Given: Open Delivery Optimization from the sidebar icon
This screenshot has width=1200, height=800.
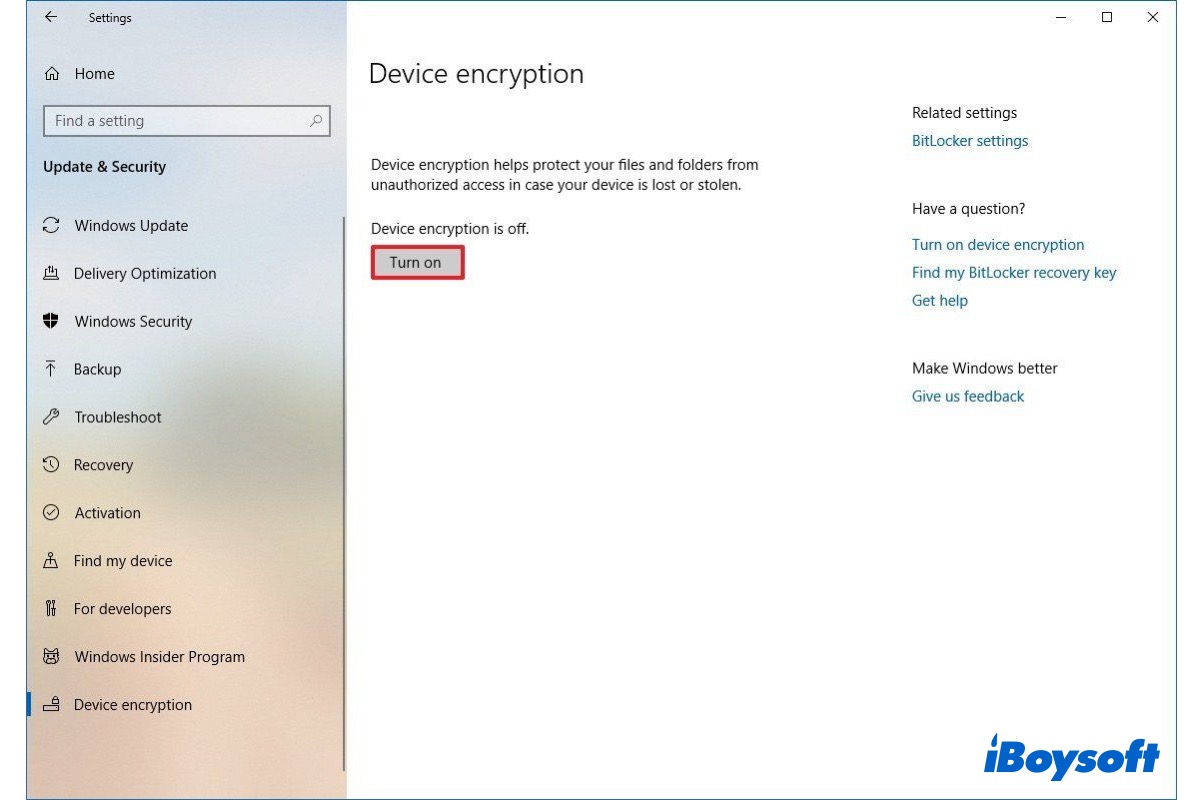Looking at the screenshot, I should [52, 273].
